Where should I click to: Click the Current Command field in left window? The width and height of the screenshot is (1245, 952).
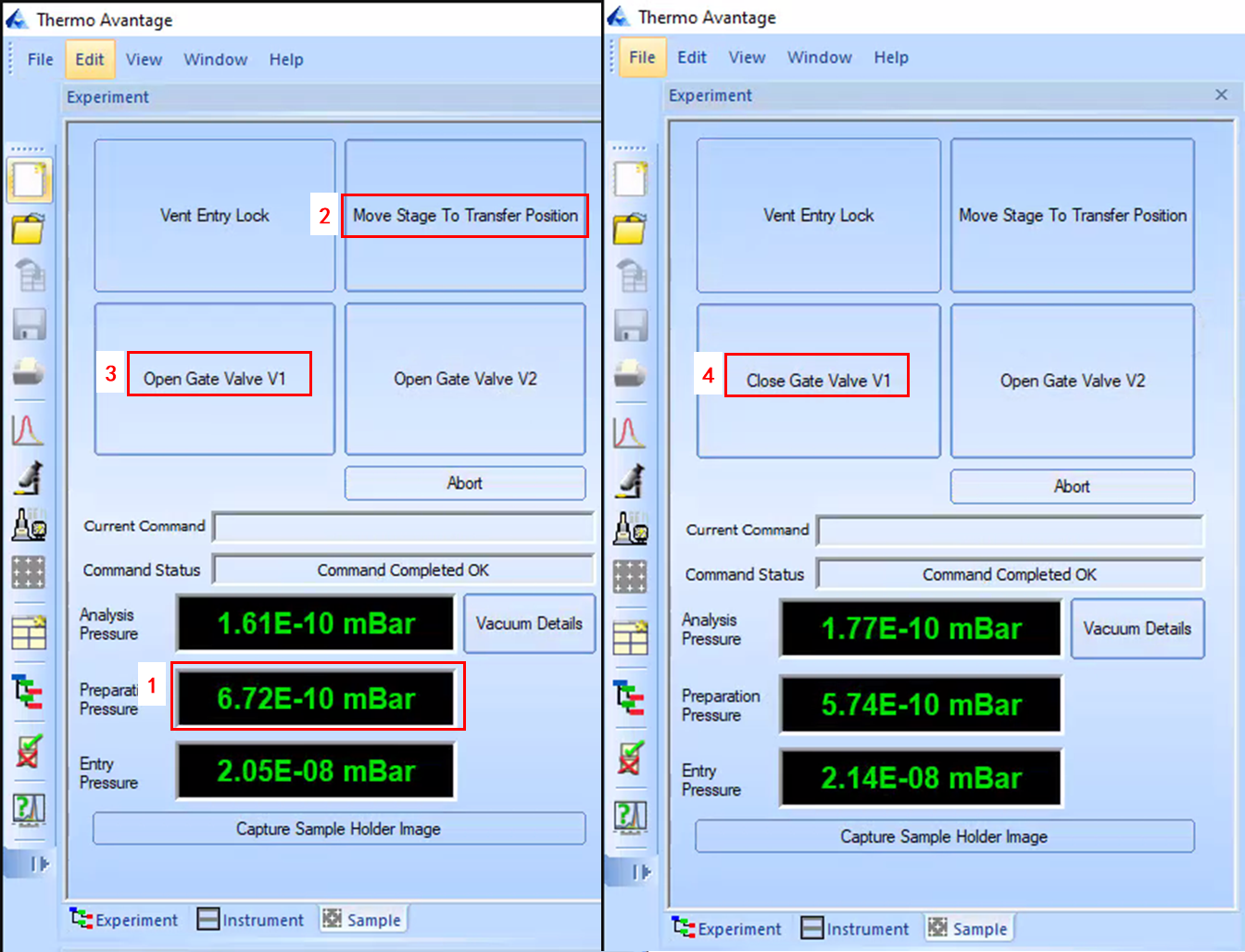[x=403, y=527]
